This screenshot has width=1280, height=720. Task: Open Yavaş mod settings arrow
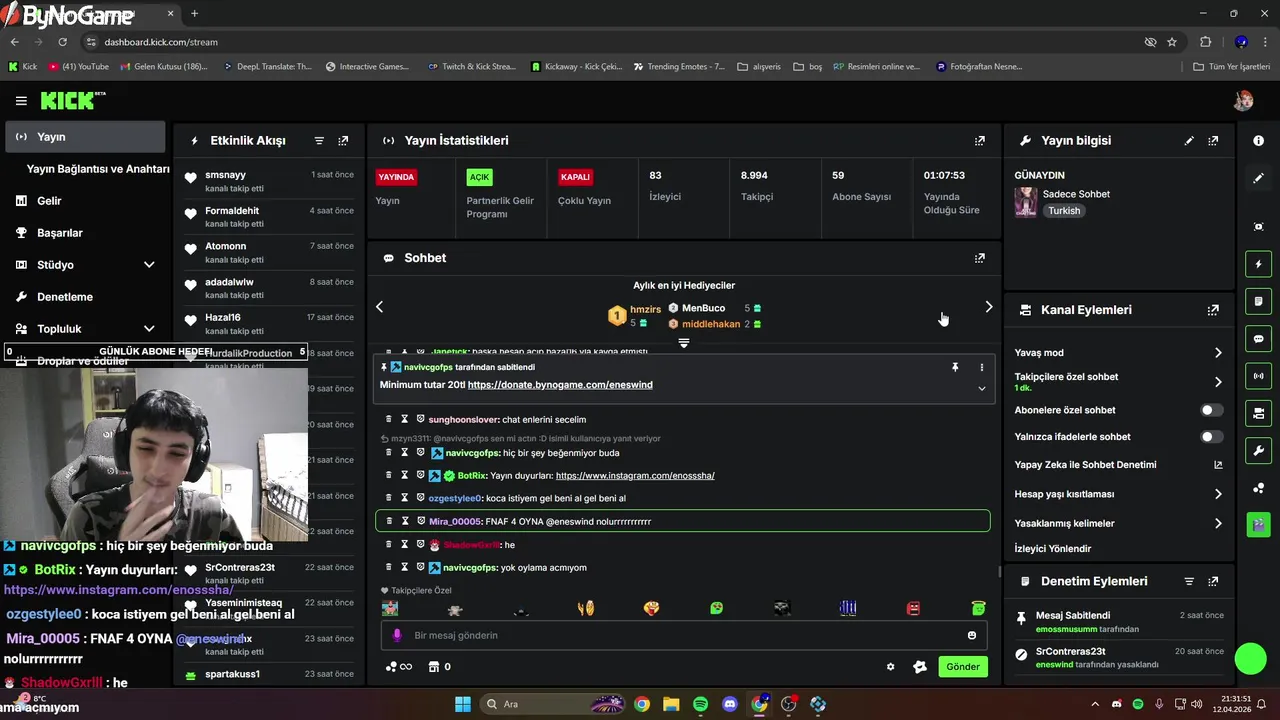click(x=1218, y=353)
